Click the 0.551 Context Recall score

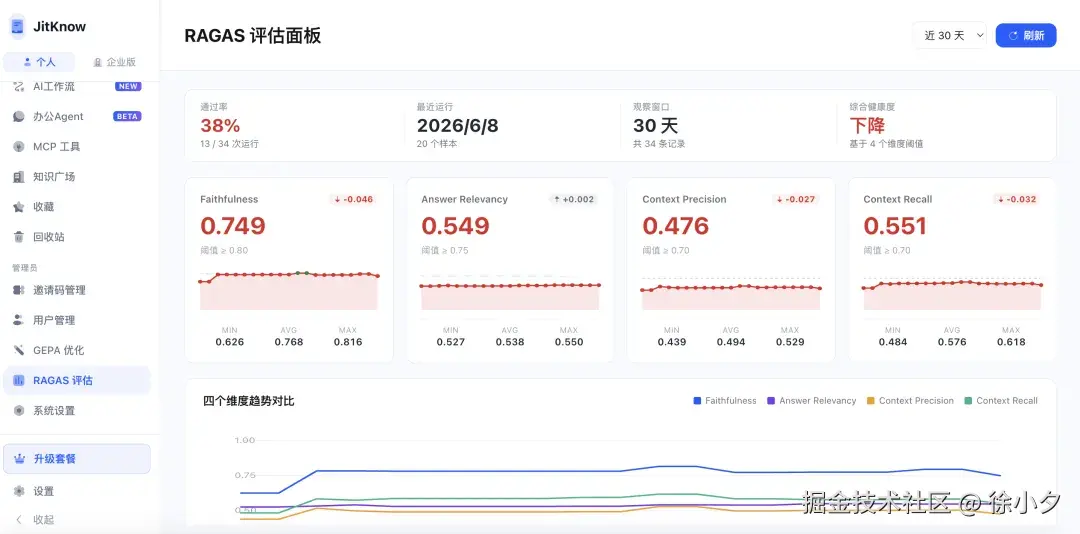[x=895, y=226]
